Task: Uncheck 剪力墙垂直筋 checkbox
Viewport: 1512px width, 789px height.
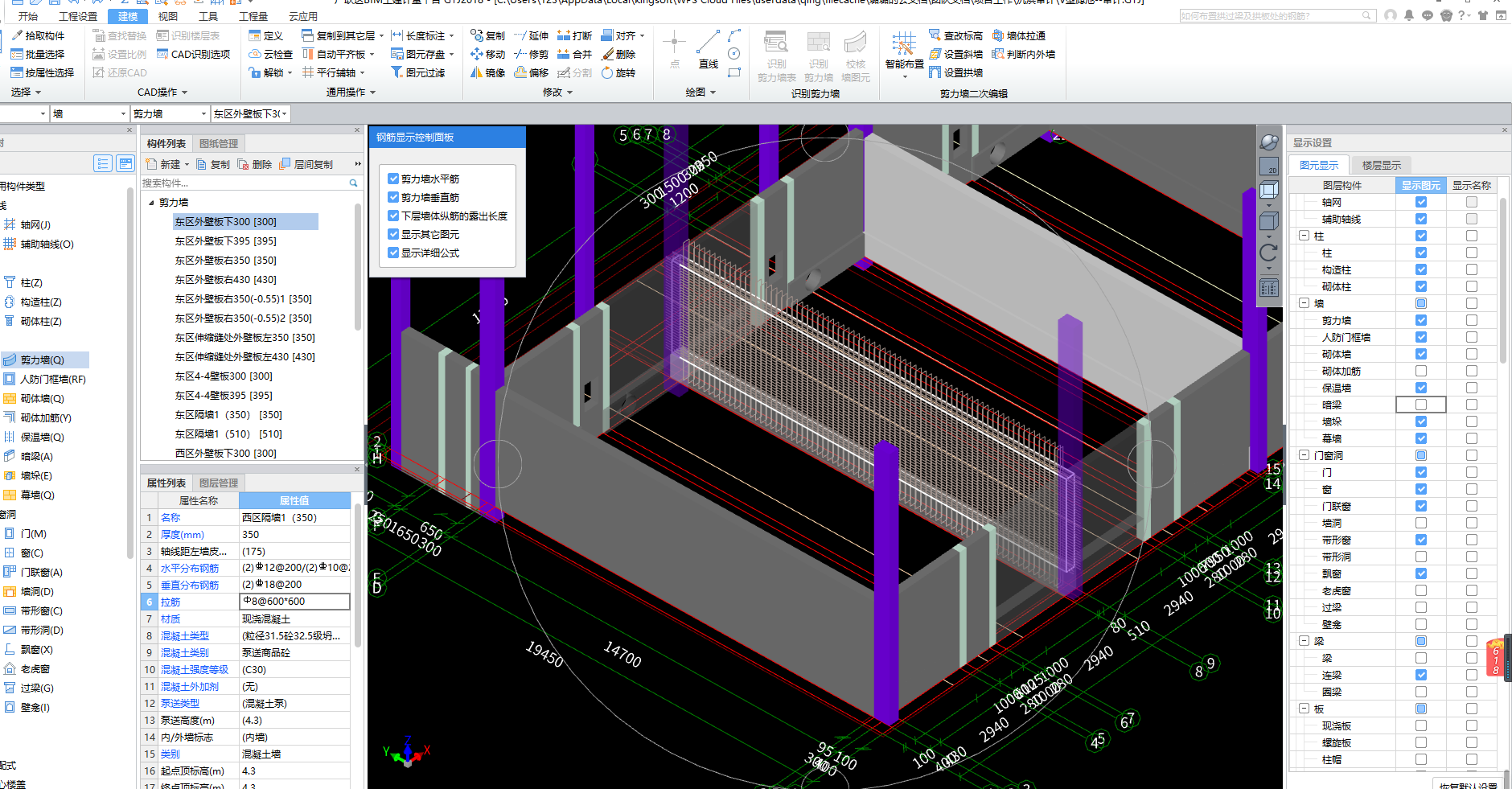Action: pos(393,197)
